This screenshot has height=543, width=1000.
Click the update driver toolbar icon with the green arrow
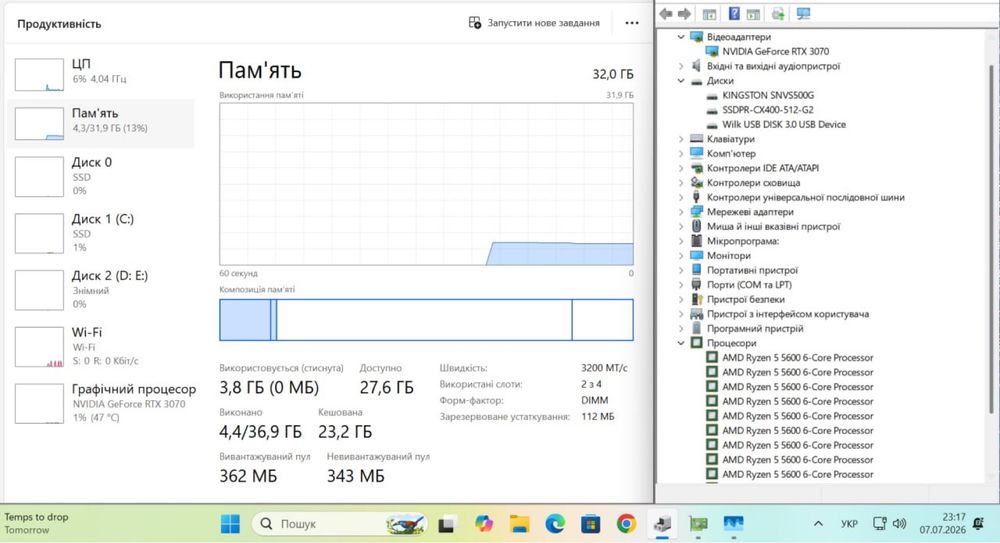coord(777,13)
